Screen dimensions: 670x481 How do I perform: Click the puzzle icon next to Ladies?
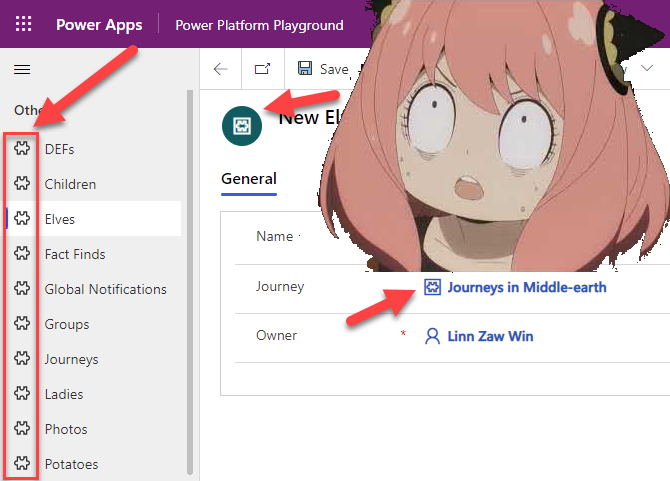point(22,394)
